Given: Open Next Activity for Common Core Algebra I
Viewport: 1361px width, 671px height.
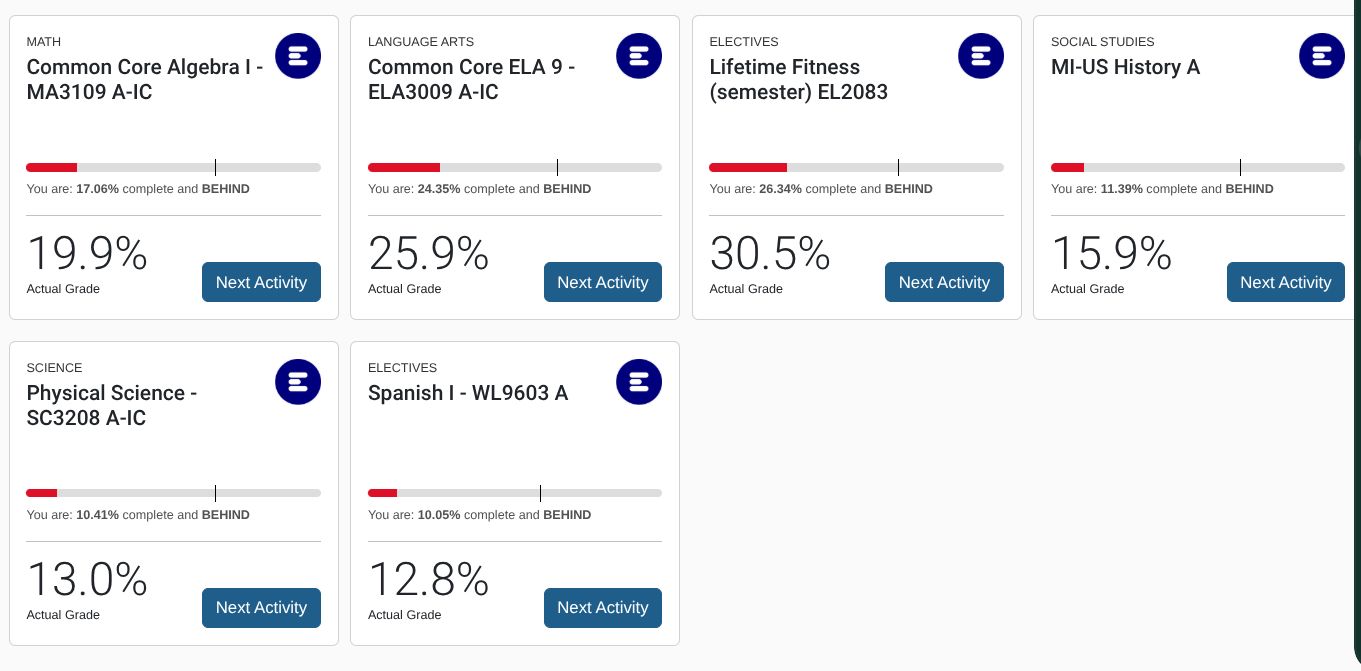Looking at the screenshot, I should [x=261, y=282].
